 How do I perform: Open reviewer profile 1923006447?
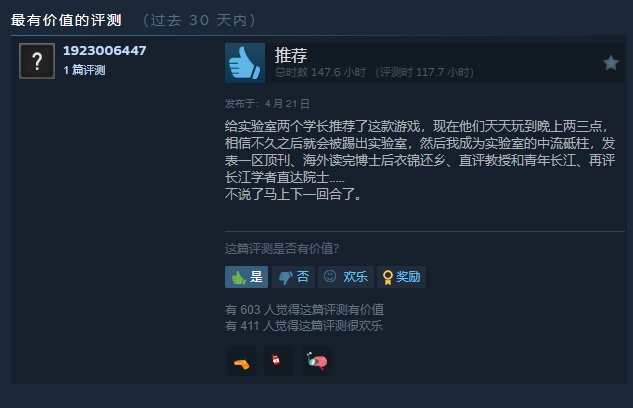click(x=105, y=50)
